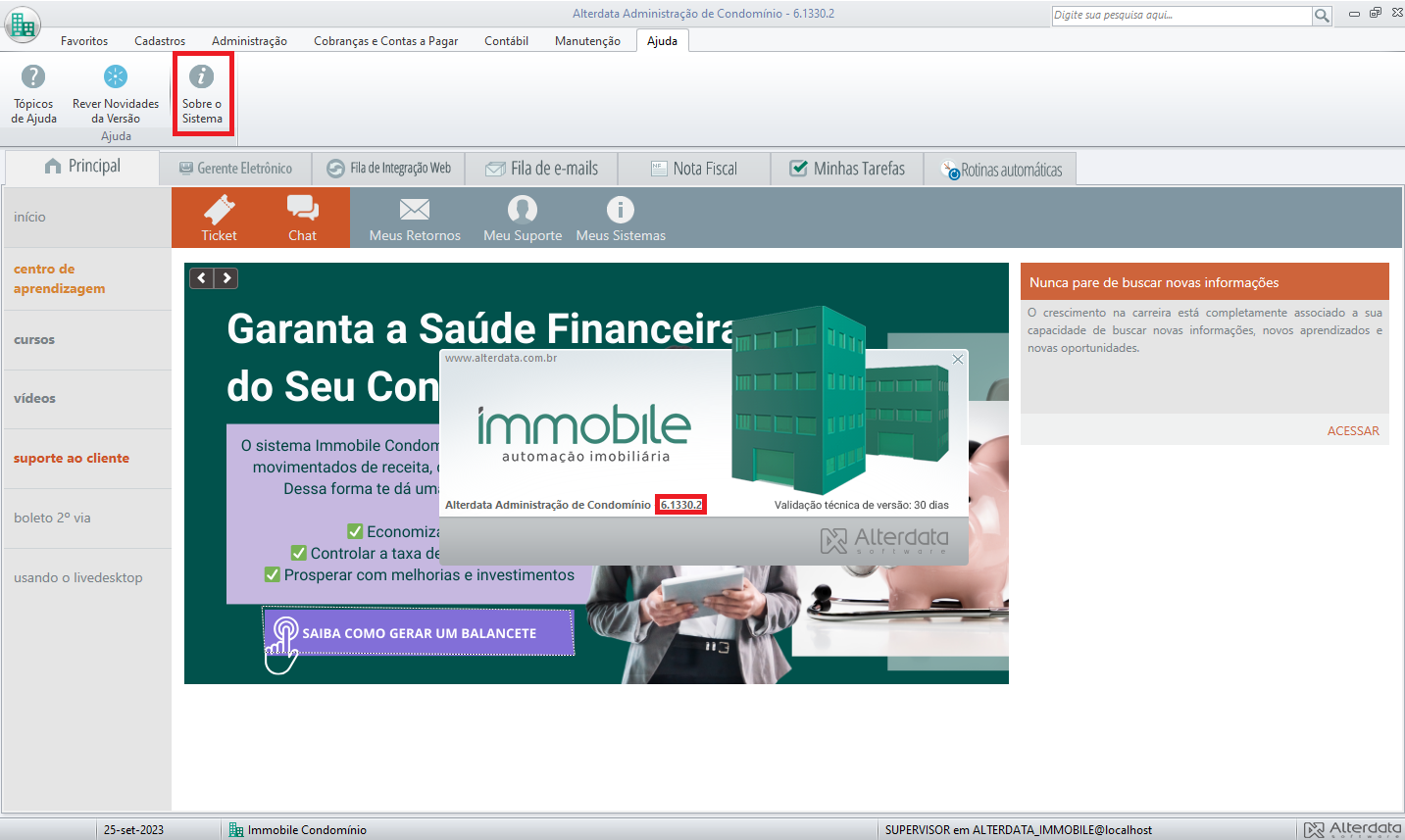
Task: Open the Administração menu
Action: [249, 41]
